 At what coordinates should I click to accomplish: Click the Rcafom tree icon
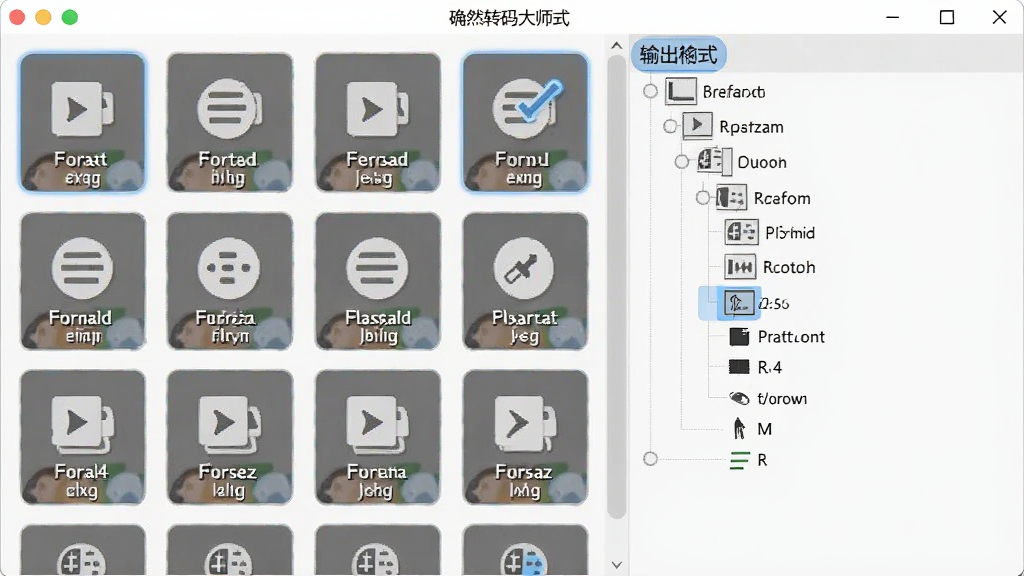(x=731, y=197)
